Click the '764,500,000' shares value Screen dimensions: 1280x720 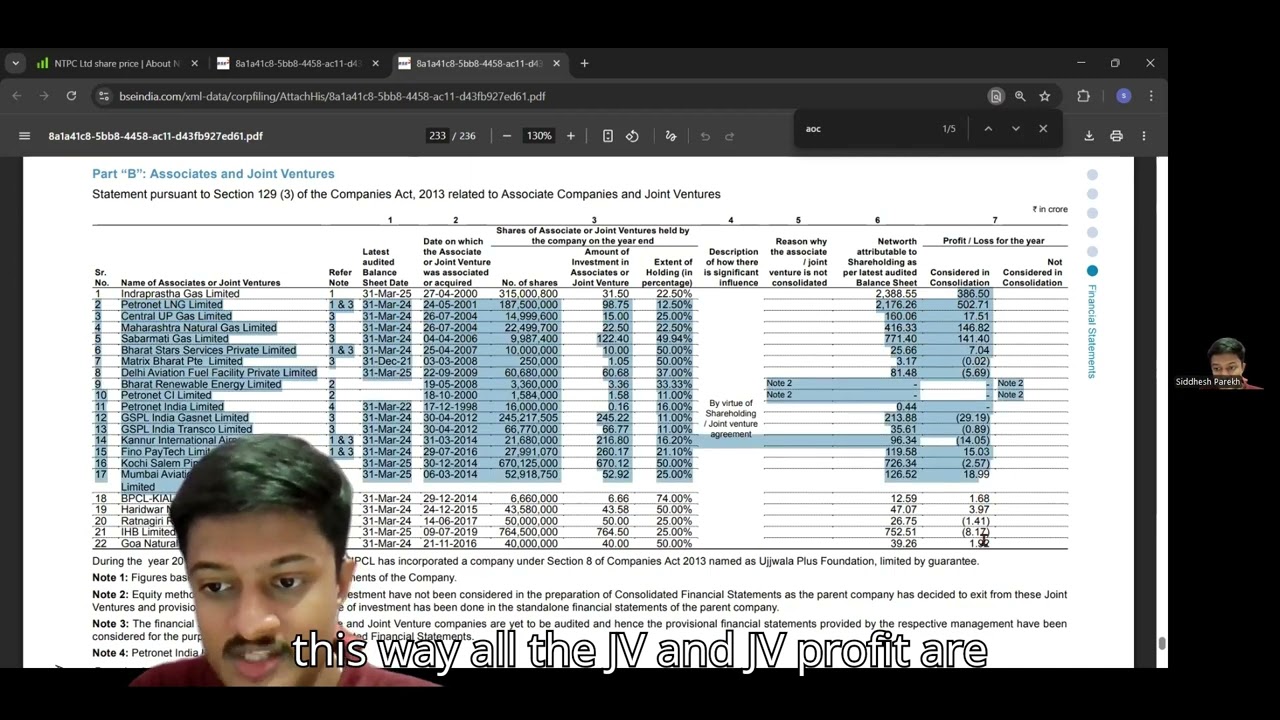pyautogui.click(x=528, y=532)
